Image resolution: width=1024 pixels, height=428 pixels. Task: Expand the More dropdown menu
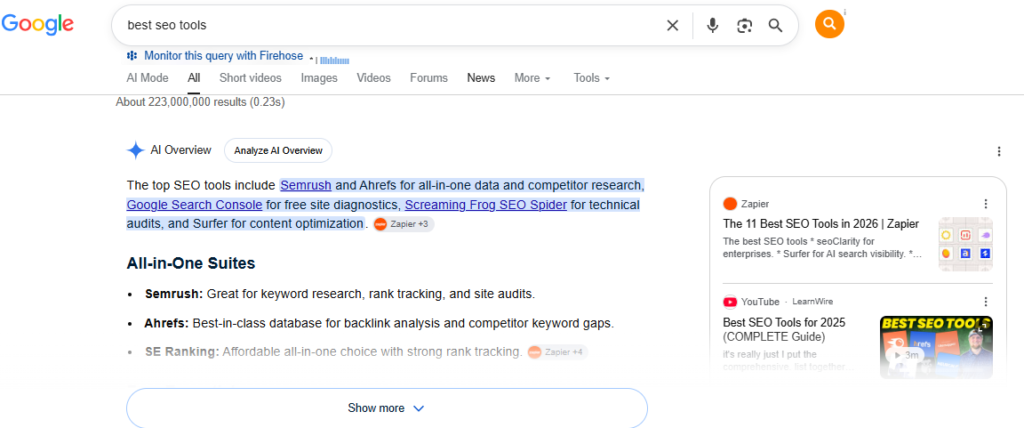coord(532,78)
